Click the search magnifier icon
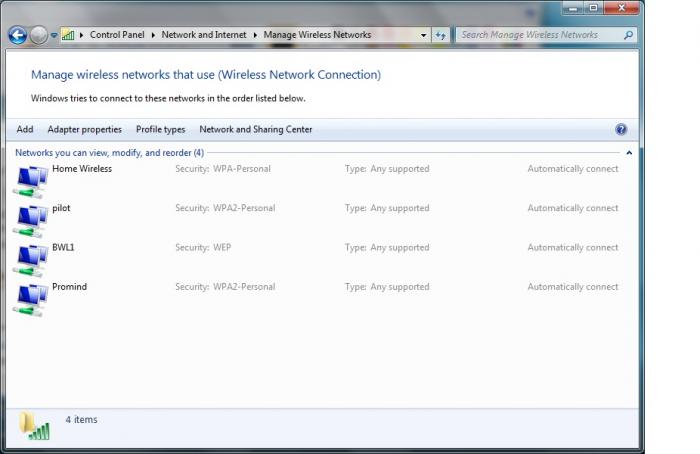This screenshot has width=700, height=454. (628, 35)
